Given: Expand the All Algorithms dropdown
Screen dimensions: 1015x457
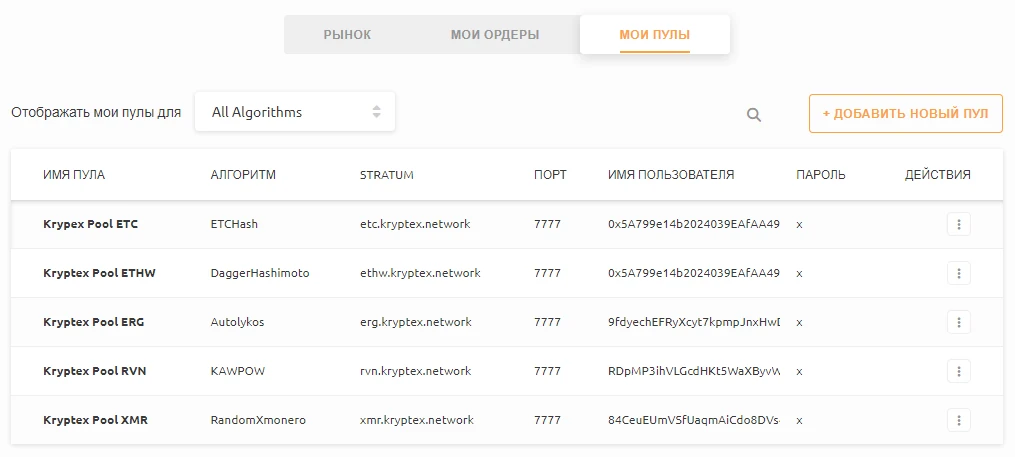Looking at the screenshot, I should (x=295, y=112).
